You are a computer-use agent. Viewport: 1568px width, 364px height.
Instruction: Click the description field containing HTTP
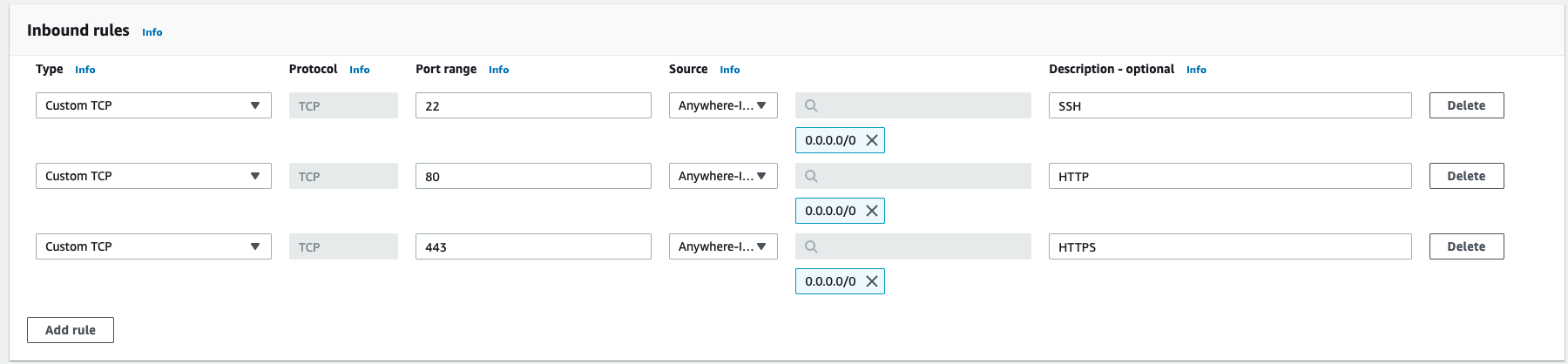point(1229,176)
